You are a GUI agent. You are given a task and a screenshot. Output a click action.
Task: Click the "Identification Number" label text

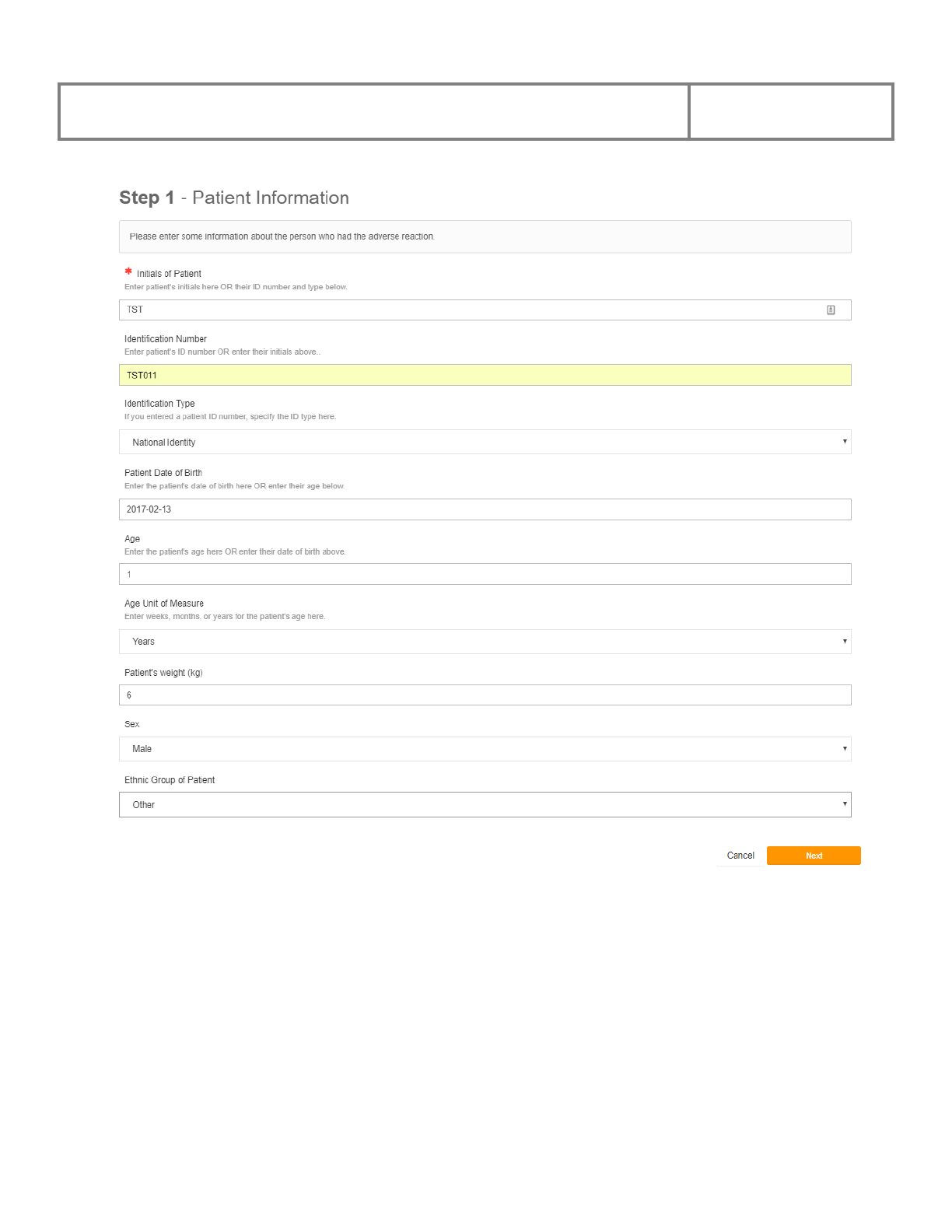166,339
